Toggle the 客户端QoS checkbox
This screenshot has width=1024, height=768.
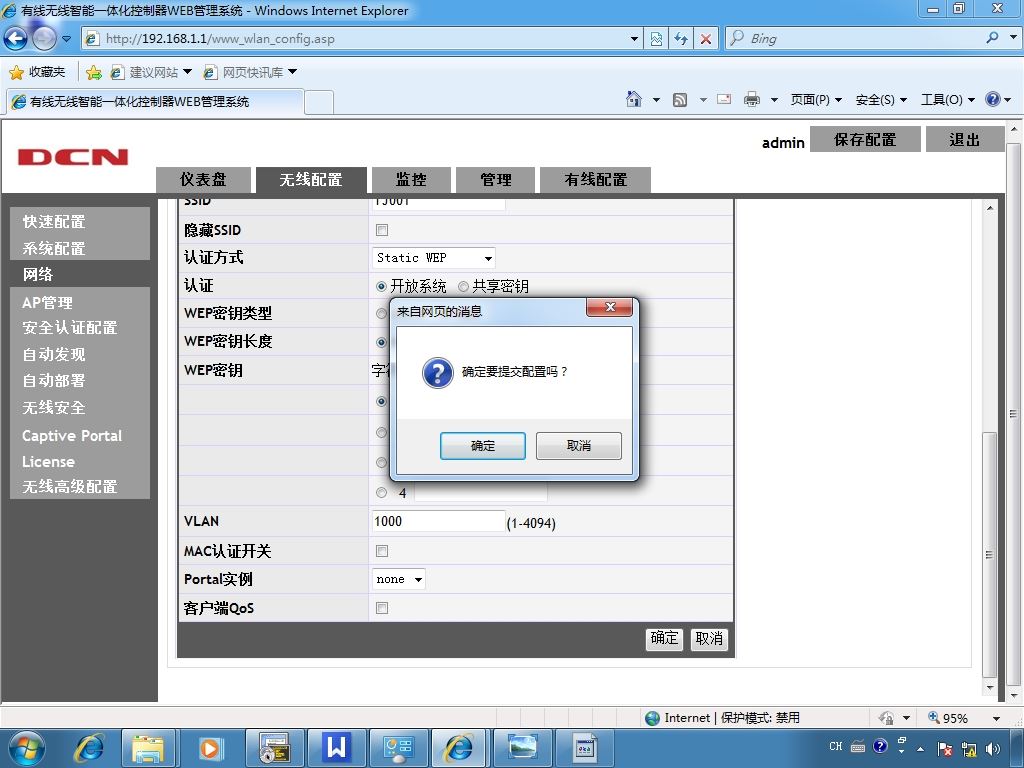coord(382,608)
